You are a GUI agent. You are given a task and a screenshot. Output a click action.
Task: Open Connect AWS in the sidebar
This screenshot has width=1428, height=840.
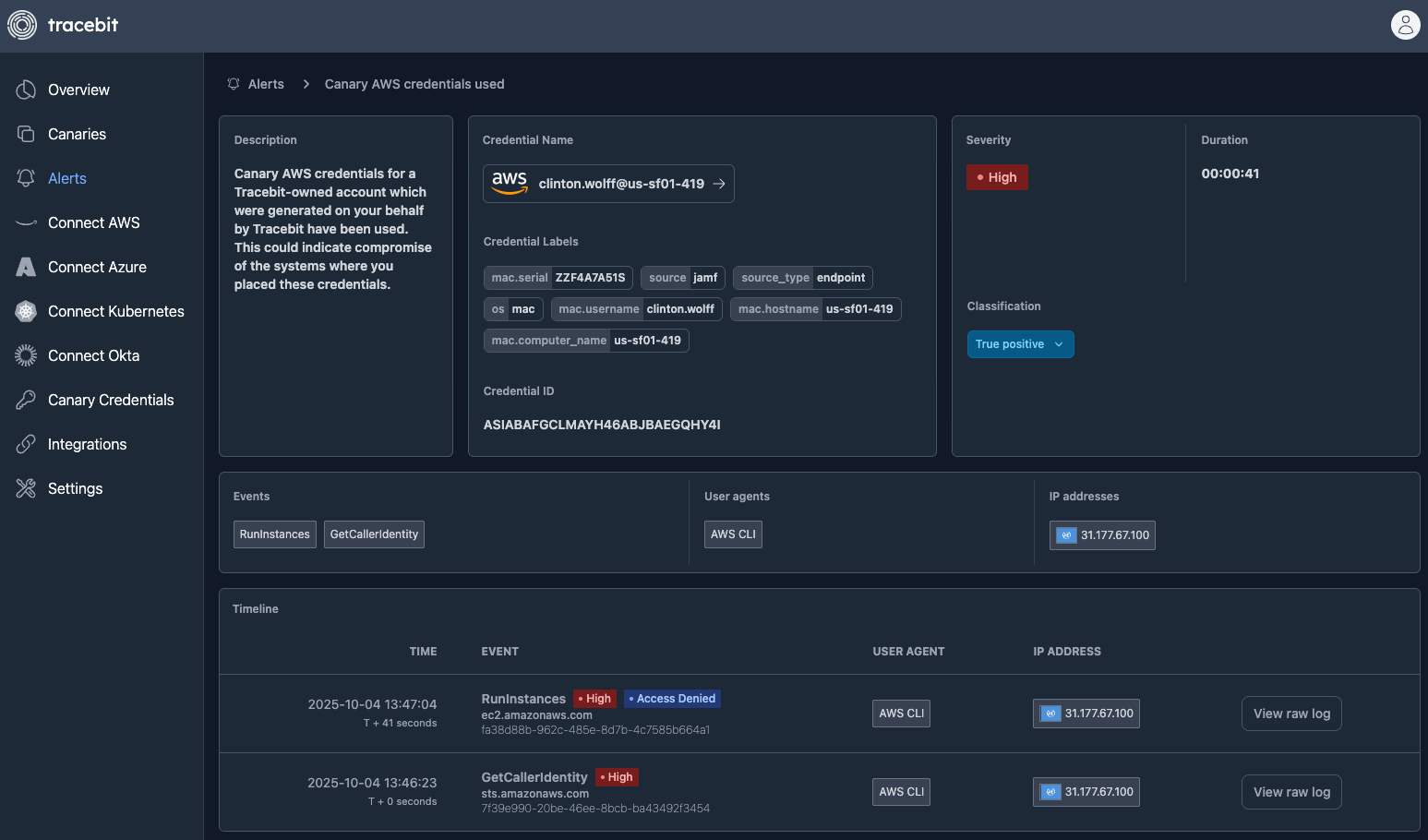point(93,222)
